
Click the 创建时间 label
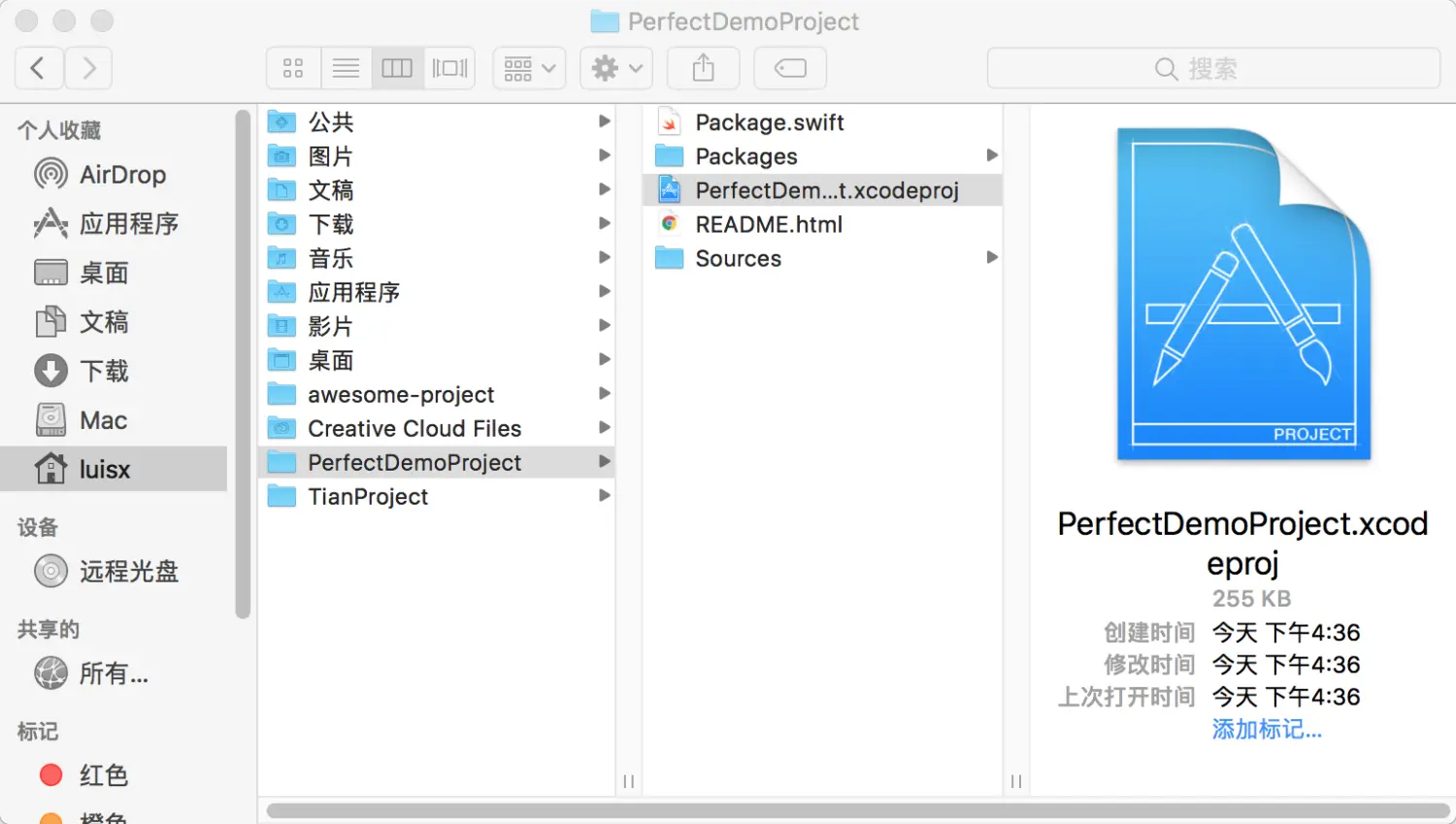click(1149, 633)
